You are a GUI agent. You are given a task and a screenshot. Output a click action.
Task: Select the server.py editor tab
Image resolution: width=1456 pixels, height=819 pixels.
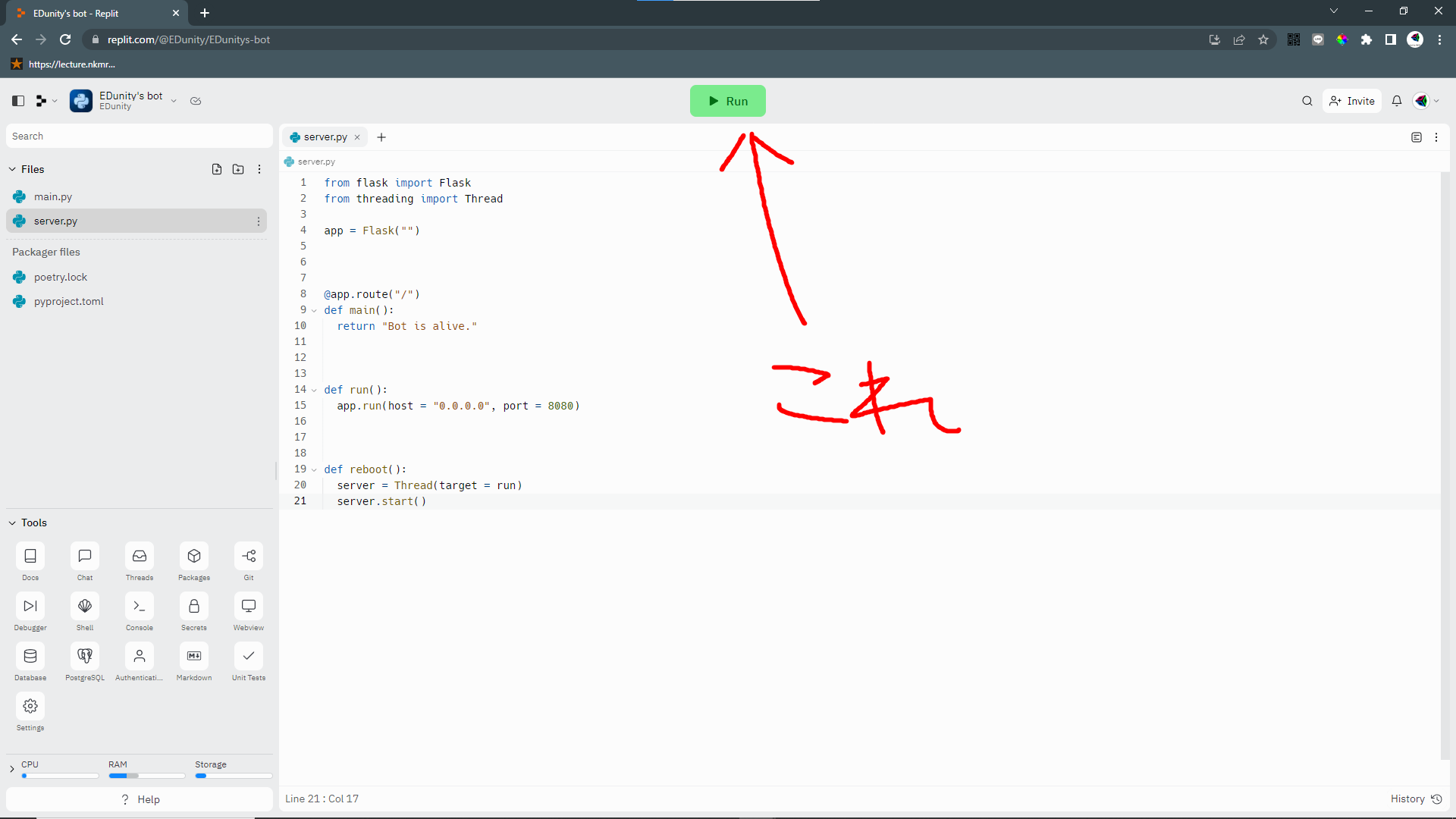click(x=325, y=137)
